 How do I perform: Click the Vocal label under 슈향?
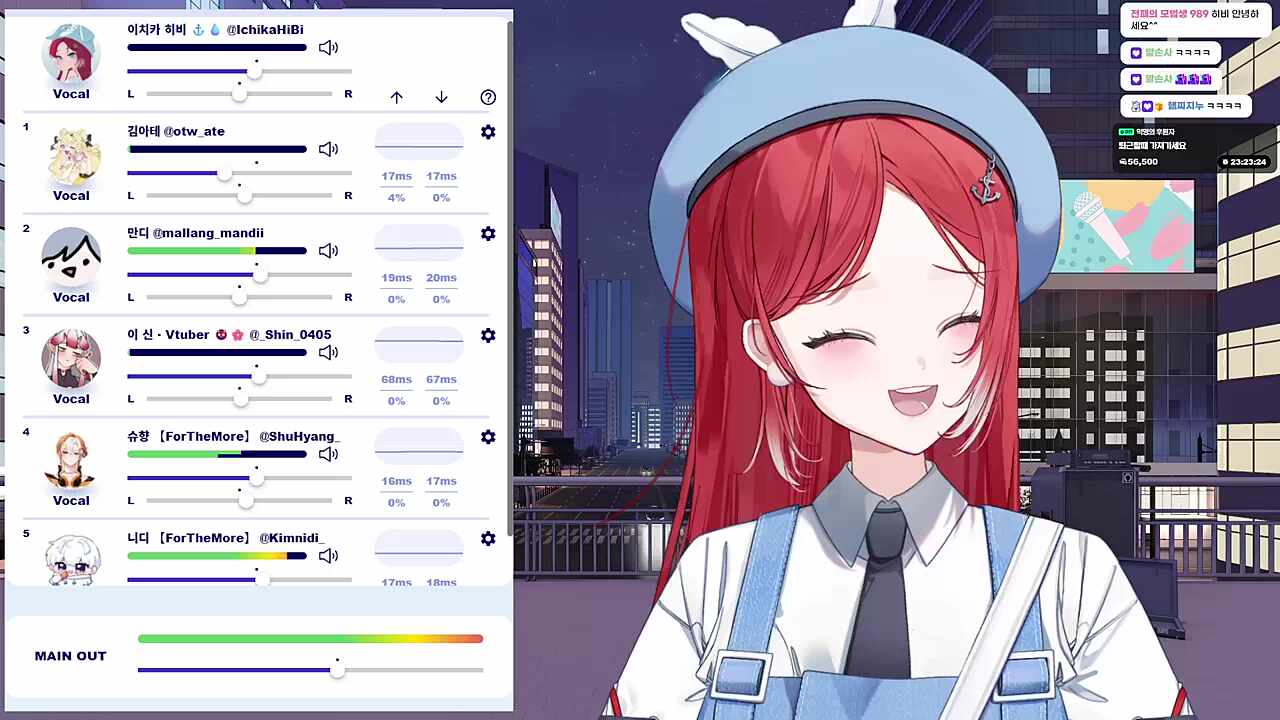pyautogui.click(x=71, y=500)
